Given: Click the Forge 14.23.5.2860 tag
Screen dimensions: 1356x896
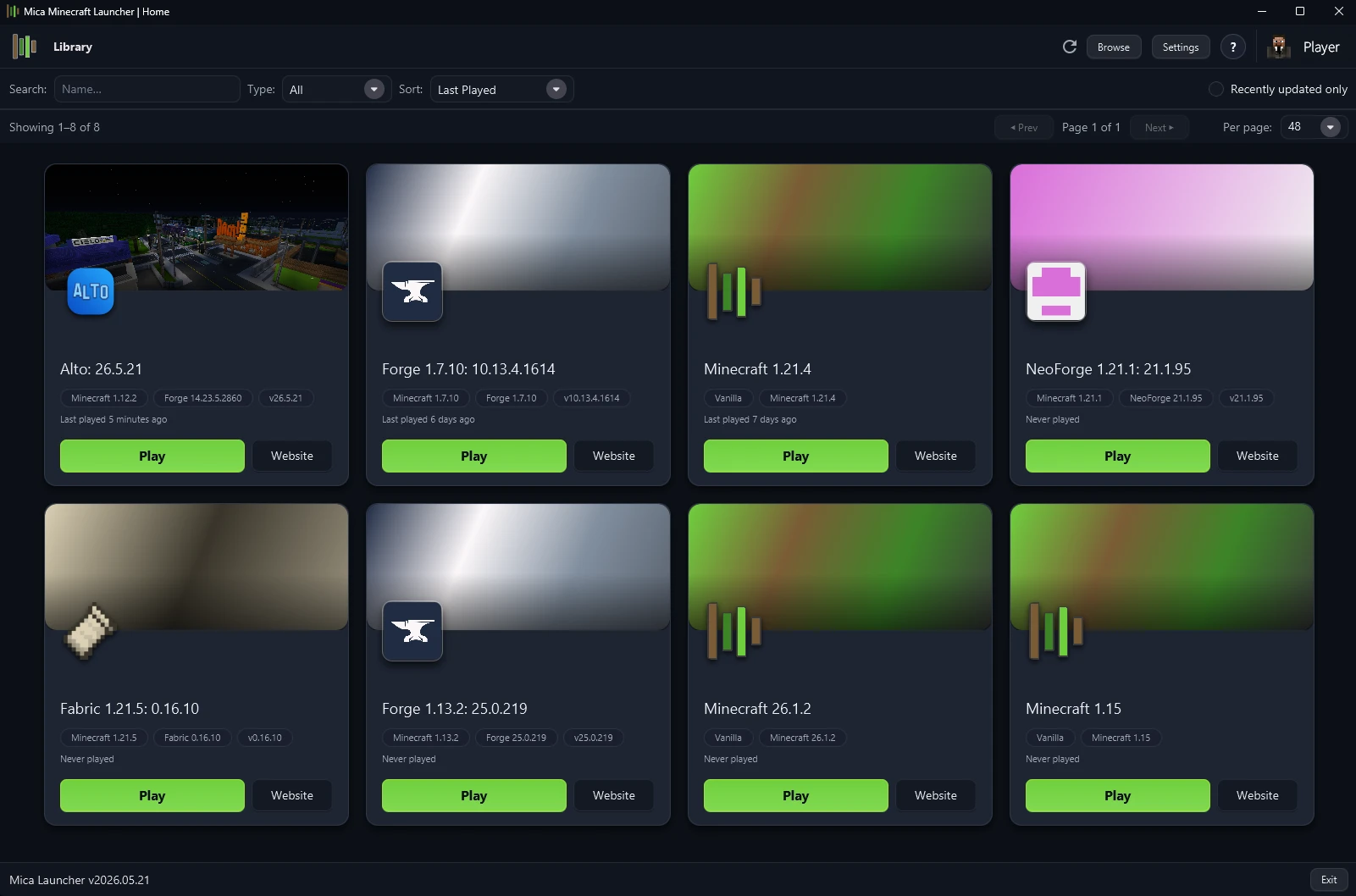Looking at the screenshot, I should coord(203,398).
